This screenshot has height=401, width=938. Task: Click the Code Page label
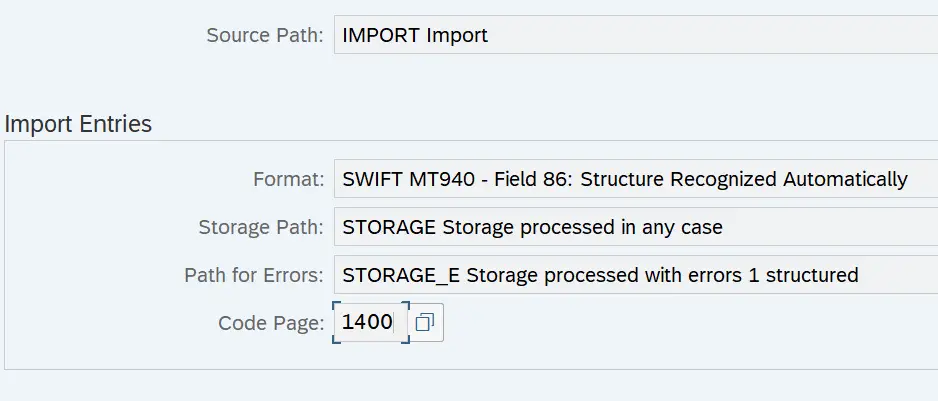point(272,323)
